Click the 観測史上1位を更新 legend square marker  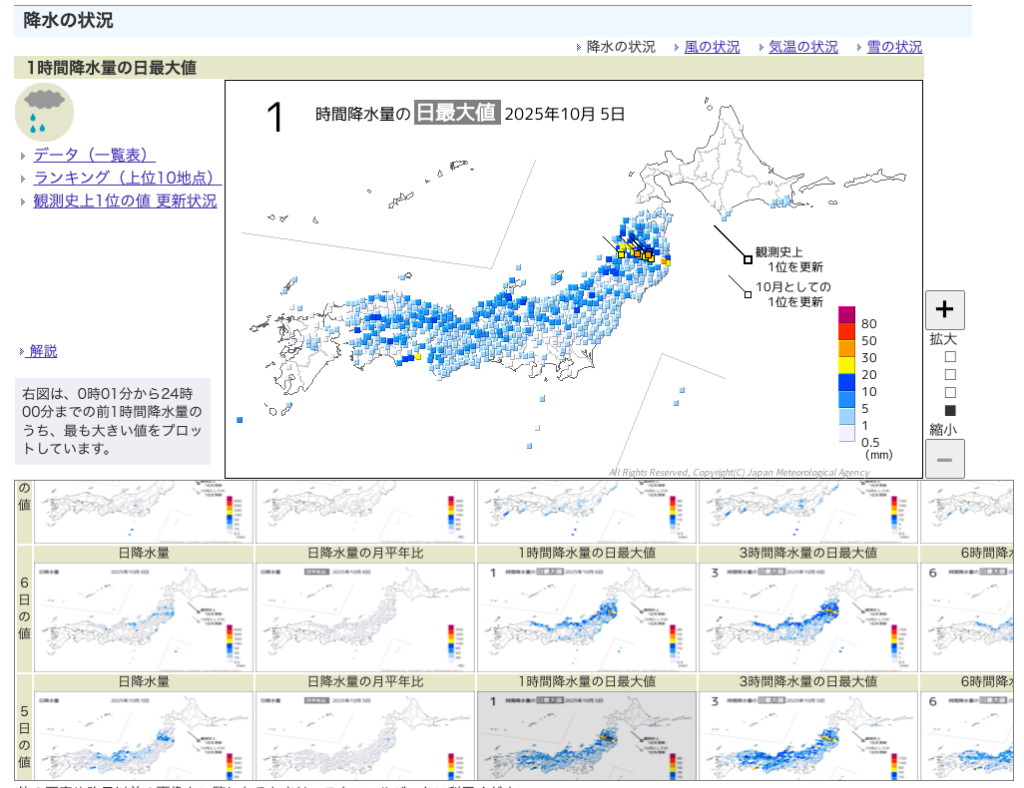pyautogui.click(x=747, y=260)
